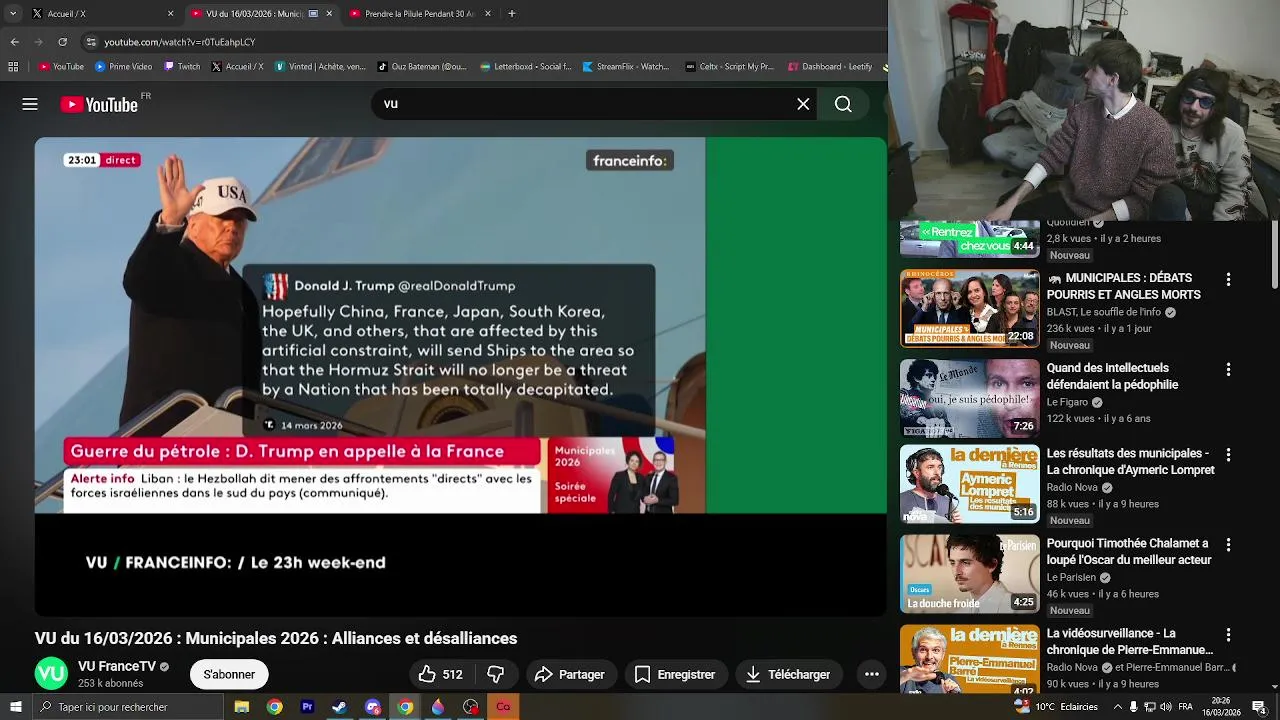Open the notification center icon
This screenshot has width=1280, height=720.
[x=1259, y=707]
